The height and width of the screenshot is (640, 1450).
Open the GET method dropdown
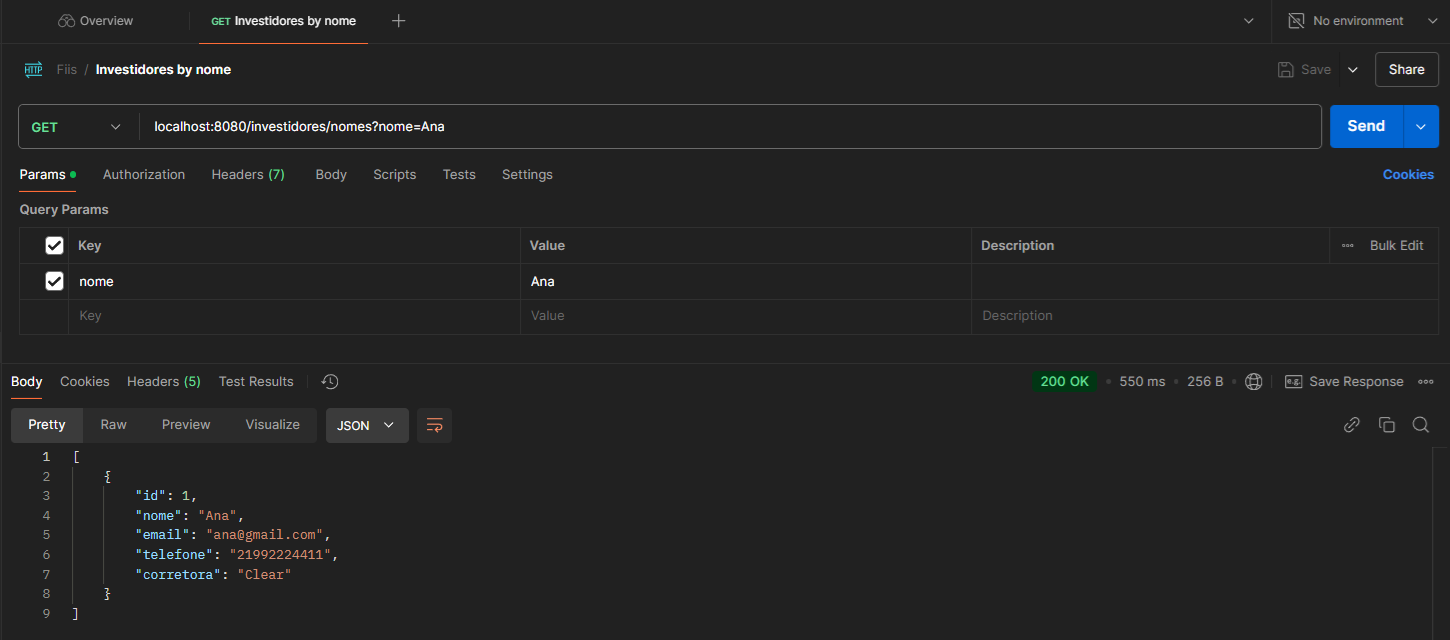(77, 127)
